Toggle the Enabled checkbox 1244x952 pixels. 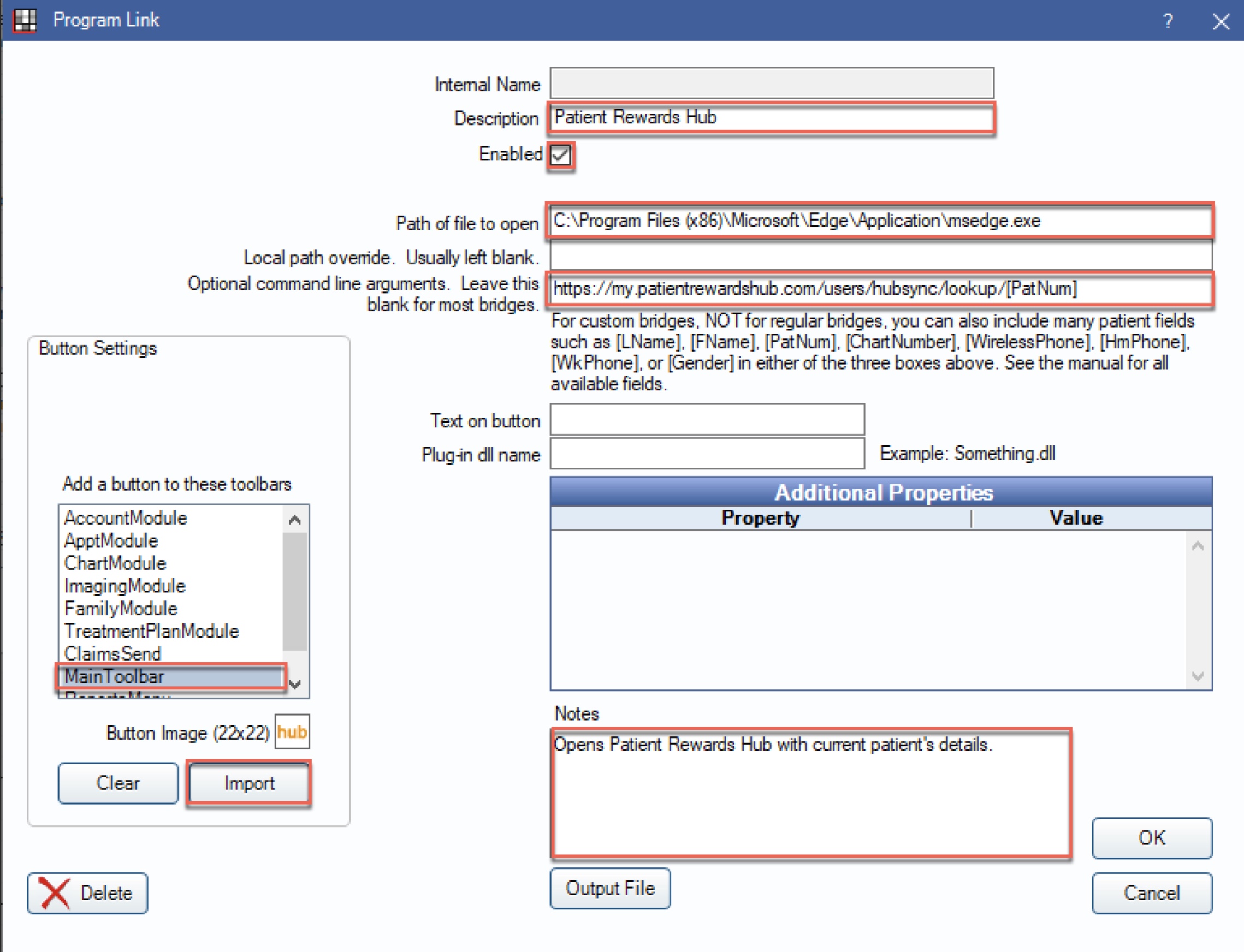click(560, 155)
